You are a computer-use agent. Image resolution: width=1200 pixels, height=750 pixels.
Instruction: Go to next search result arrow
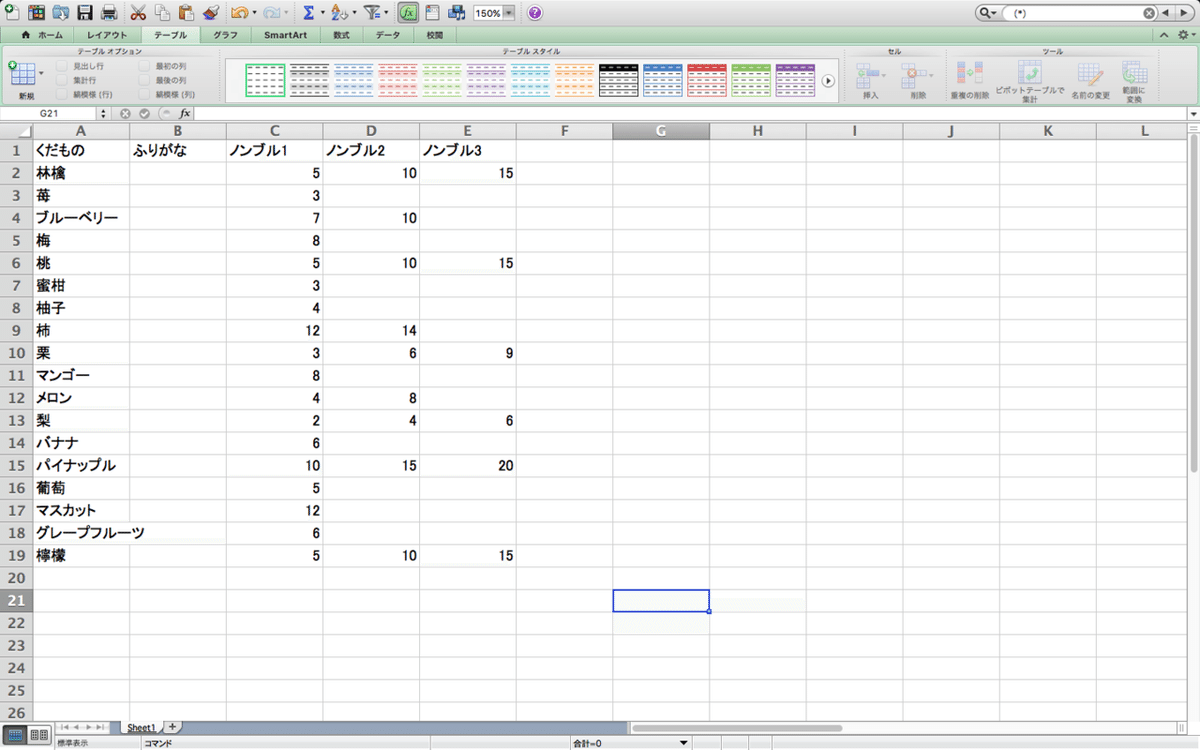1184,13
